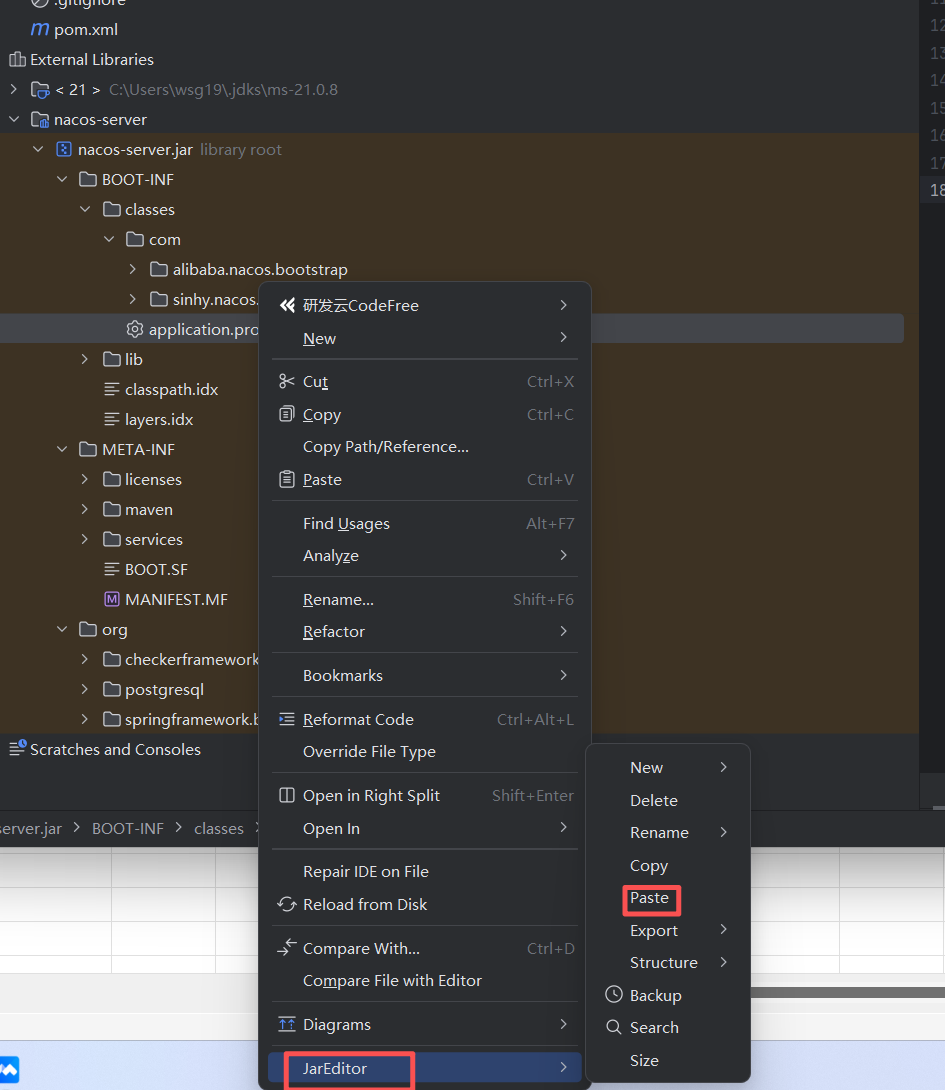Select Paste in the JarEditor submenu
Viewport: 945px width, 1090px height.
(651, 898)
